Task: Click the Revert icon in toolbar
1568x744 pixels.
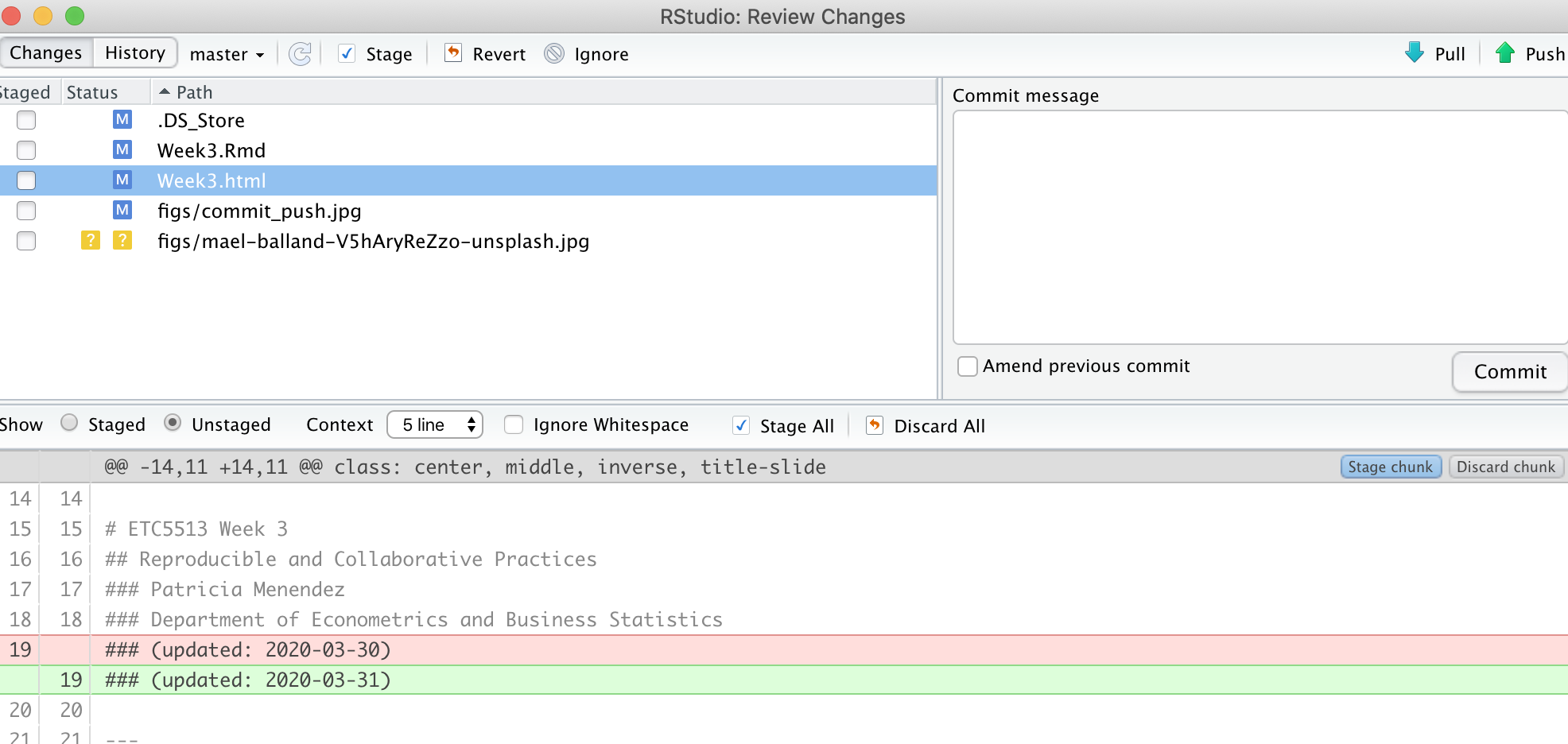Action: point(453,53)
